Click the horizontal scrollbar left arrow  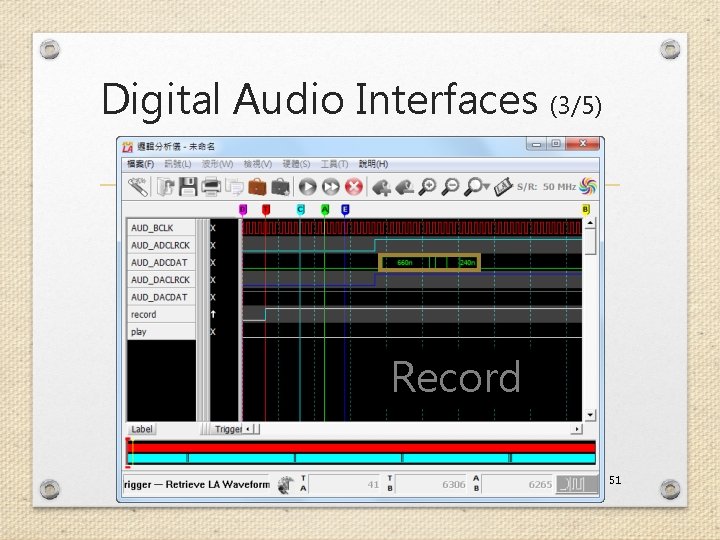pos(248,429)
